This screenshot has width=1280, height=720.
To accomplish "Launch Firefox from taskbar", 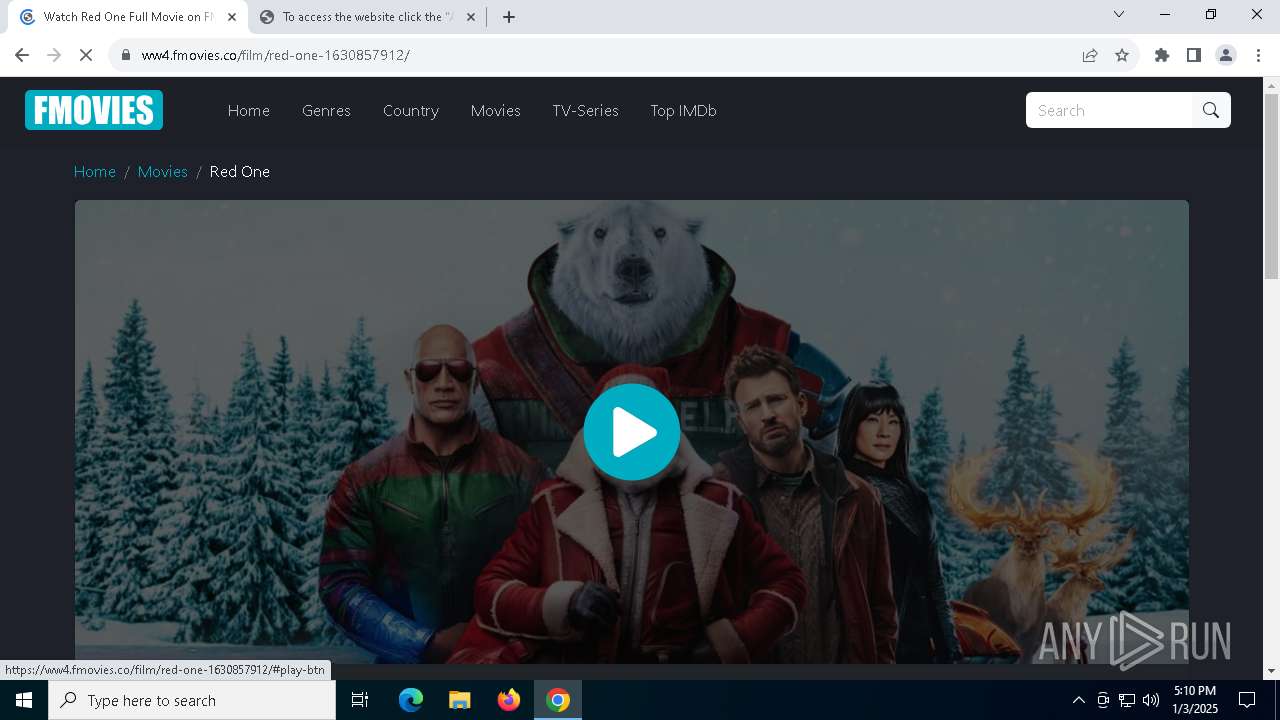I will pyautogui.click(x=509, y=700).
